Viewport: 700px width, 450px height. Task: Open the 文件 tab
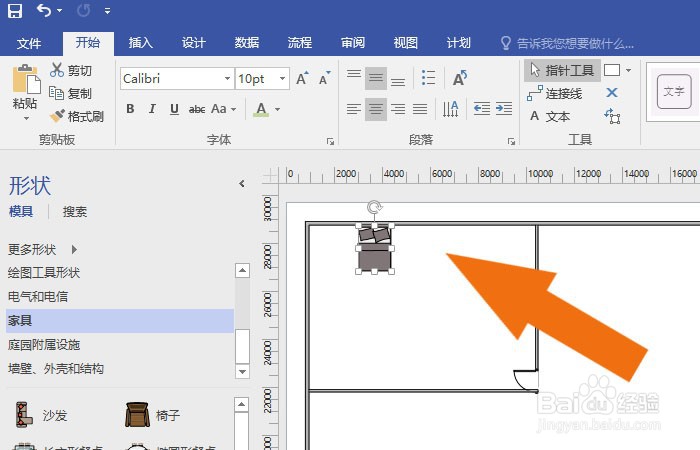pyautogui.click(x=29, y=43)
